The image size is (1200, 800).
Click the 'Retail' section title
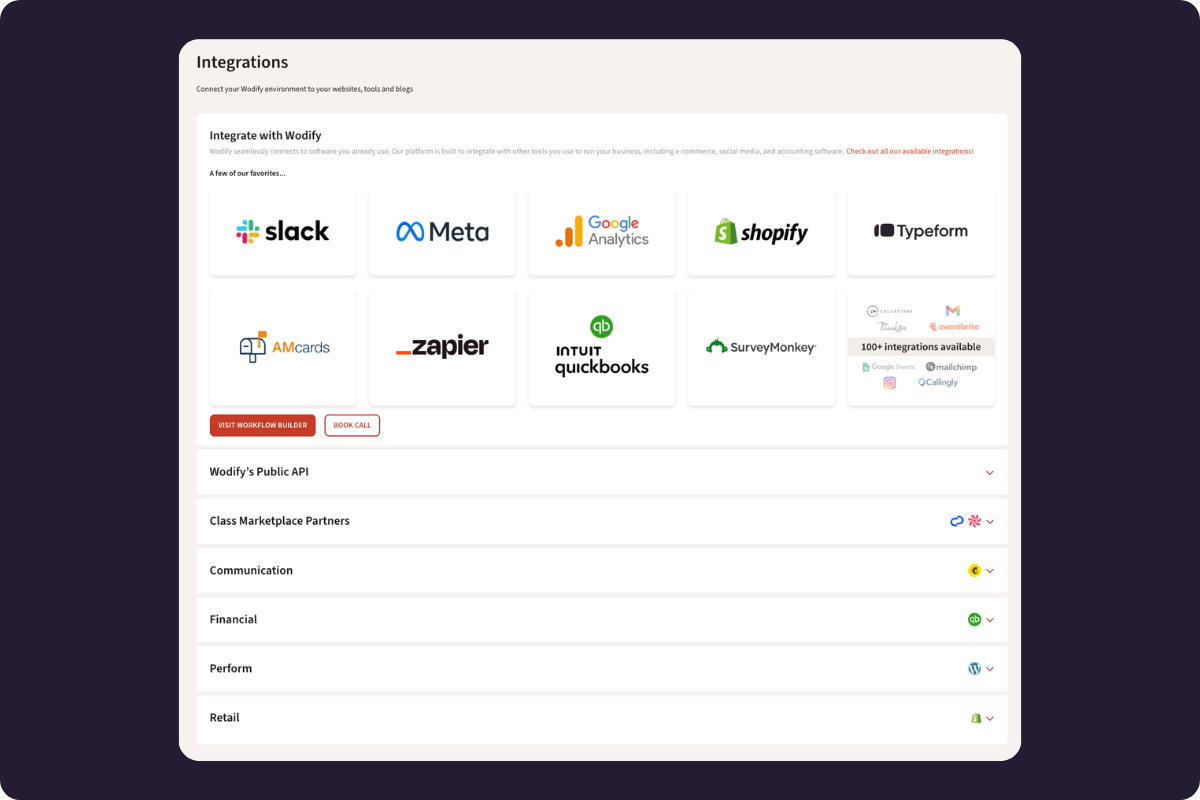tap(225, 717)
